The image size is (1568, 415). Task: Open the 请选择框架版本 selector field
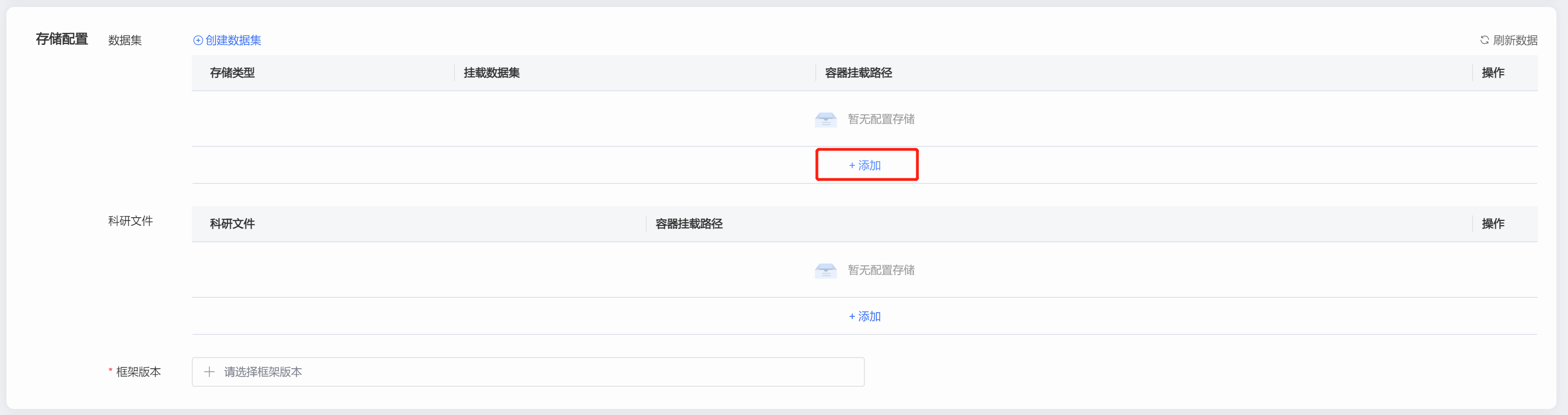[x=527, y=372]
